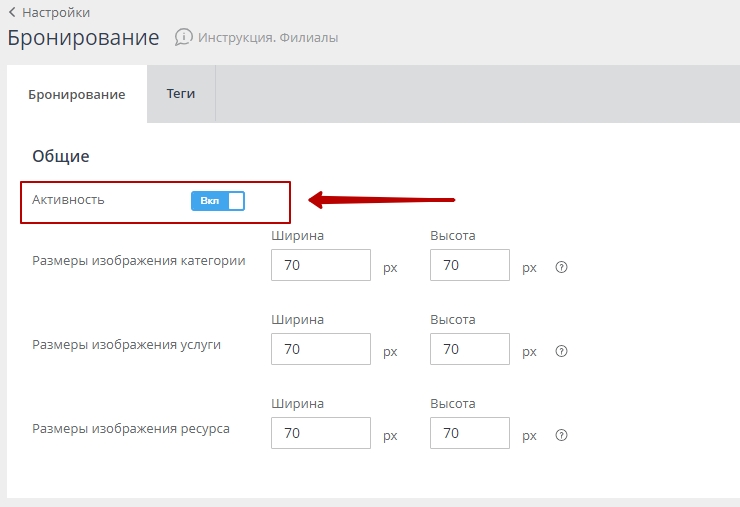Click the Активность label
Image resolution: width=740 pixels, height=507 pixels.
click(x=68, y=200)
